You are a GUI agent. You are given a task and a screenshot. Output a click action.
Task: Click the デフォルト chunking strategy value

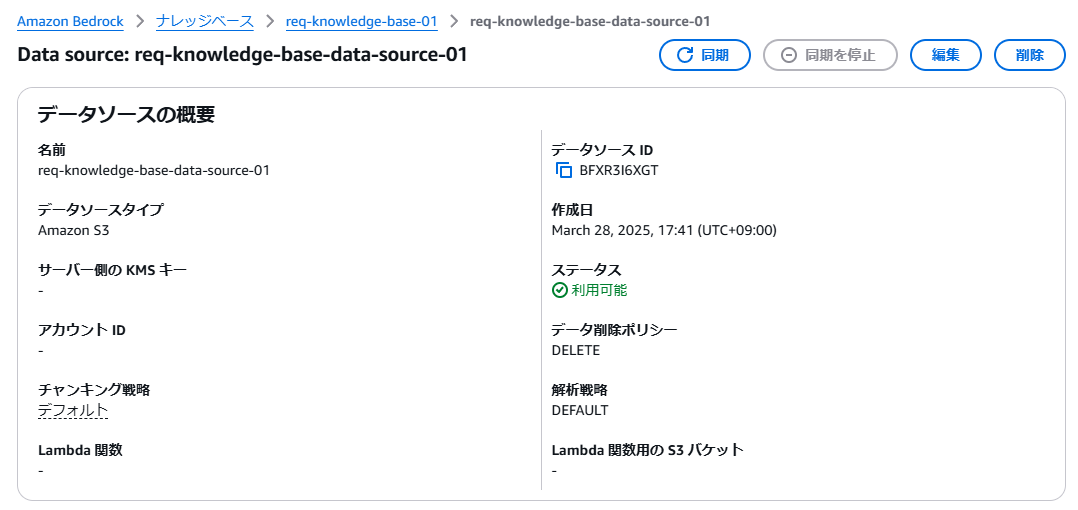click(x=73, y=410)
